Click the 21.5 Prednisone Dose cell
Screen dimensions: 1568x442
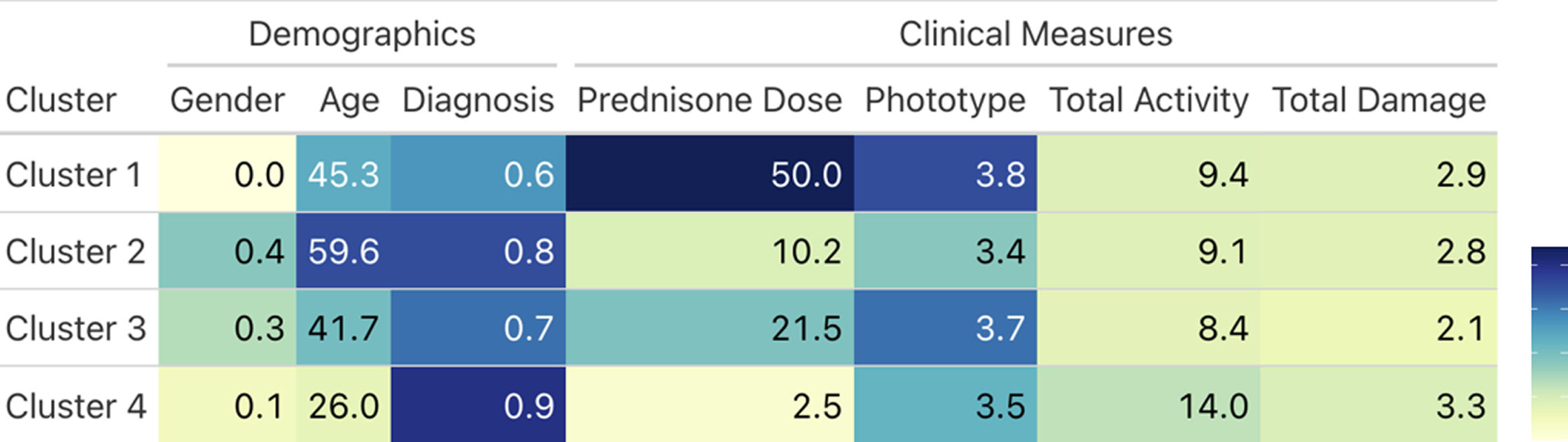(x=710, y=328)
